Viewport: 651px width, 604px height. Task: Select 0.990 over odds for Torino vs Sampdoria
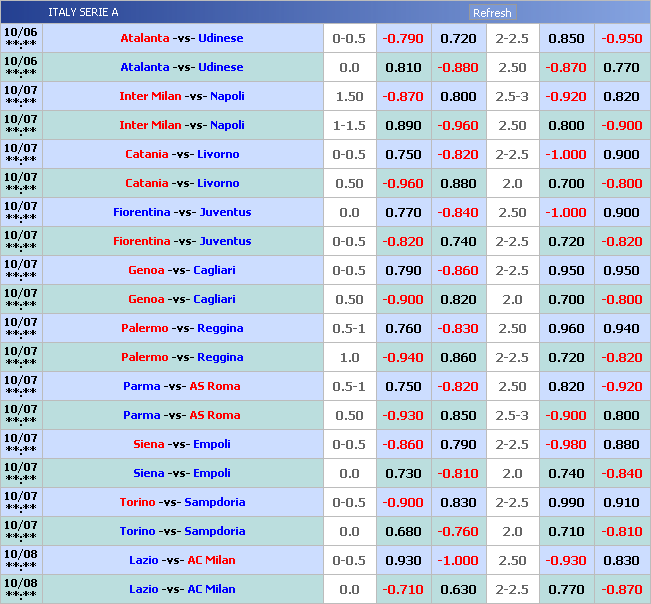566,503
